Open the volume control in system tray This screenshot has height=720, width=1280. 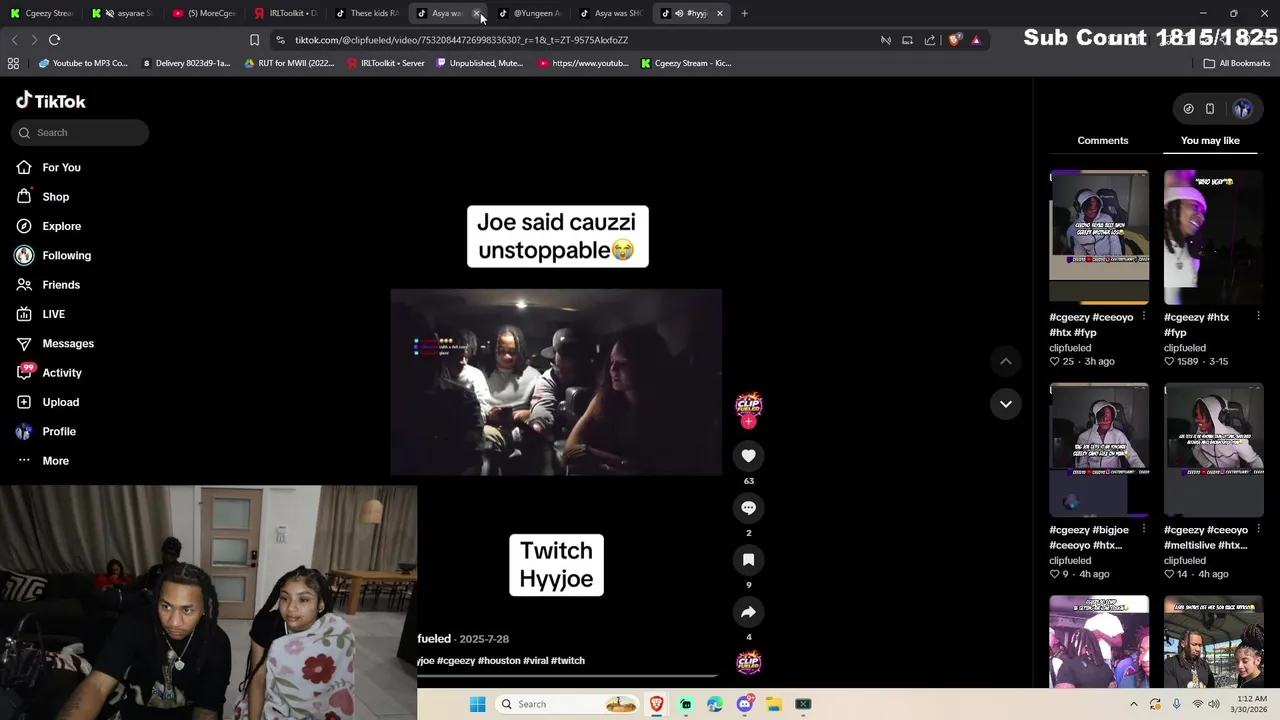tap(1214, 704)
